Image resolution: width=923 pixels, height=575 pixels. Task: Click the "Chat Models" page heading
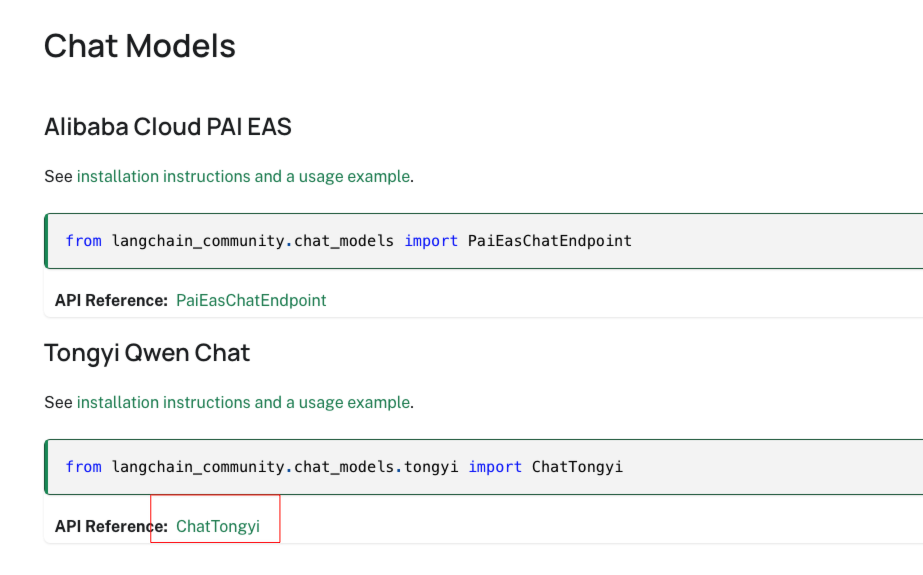tap(140, 46)
